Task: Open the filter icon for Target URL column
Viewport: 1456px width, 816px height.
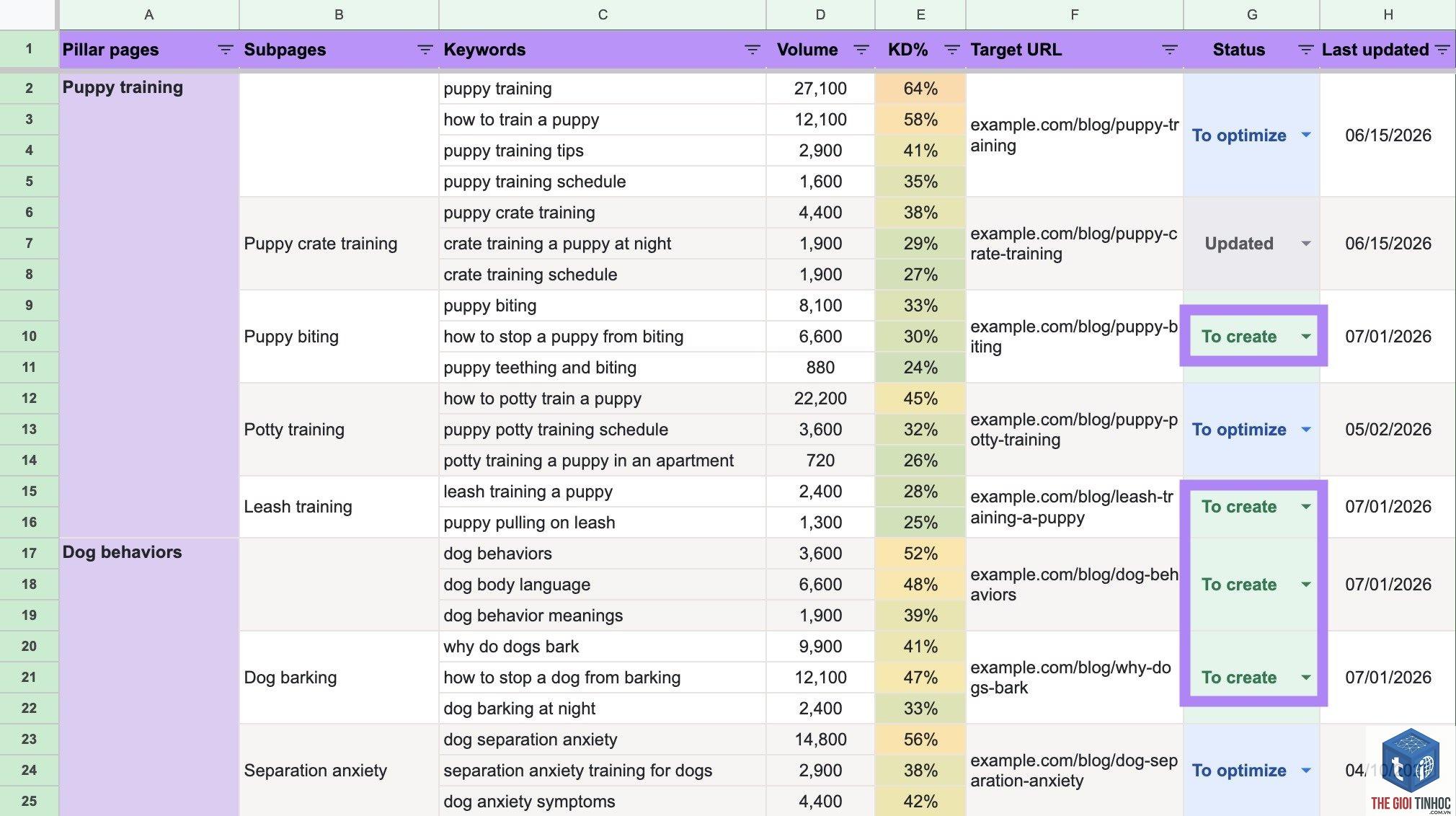Action: (x=1169, y=50)
